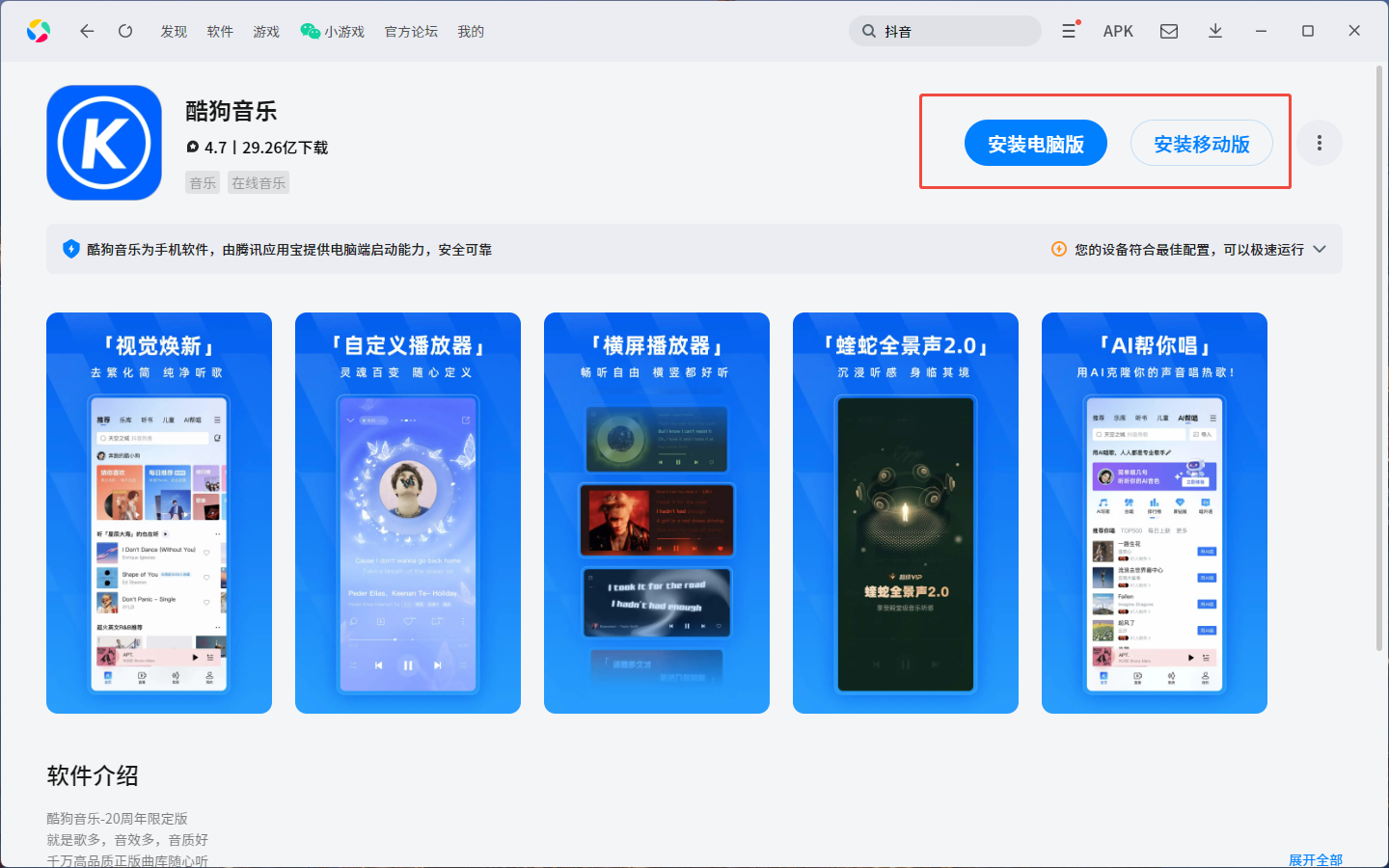Click the APK install button
Image resolution: width=1389 pixels, height=868 pixels.
[1118, 31]
